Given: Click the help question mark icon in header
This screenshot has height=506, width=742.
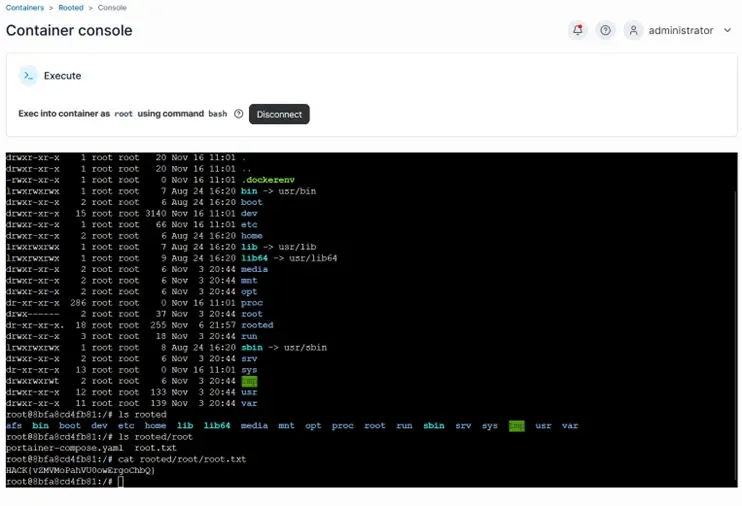Looking at the screenshot, I should pyautogui.click(x=605, y=31).
